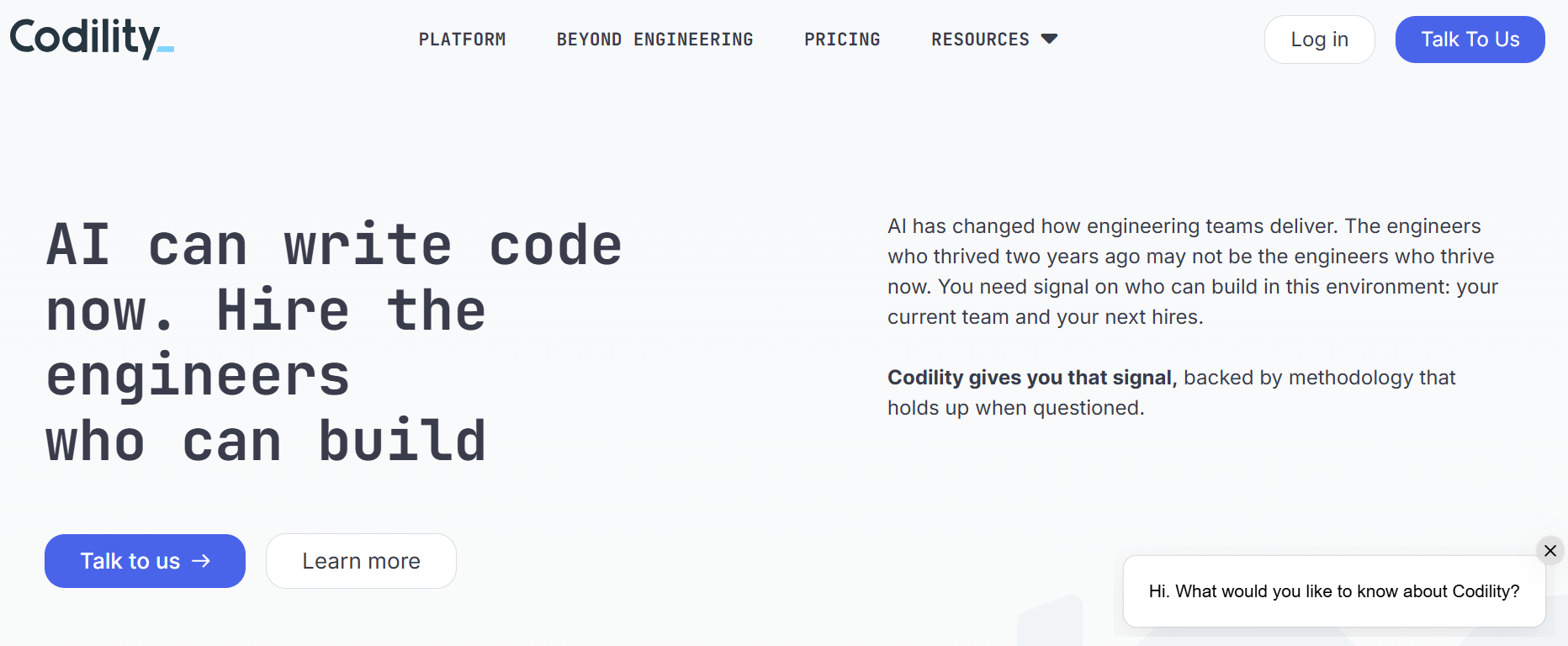This screenshot has height=646, width=1568.
Task: Expand the RESOURCES caret arrow
Action: pos(1049,39)
